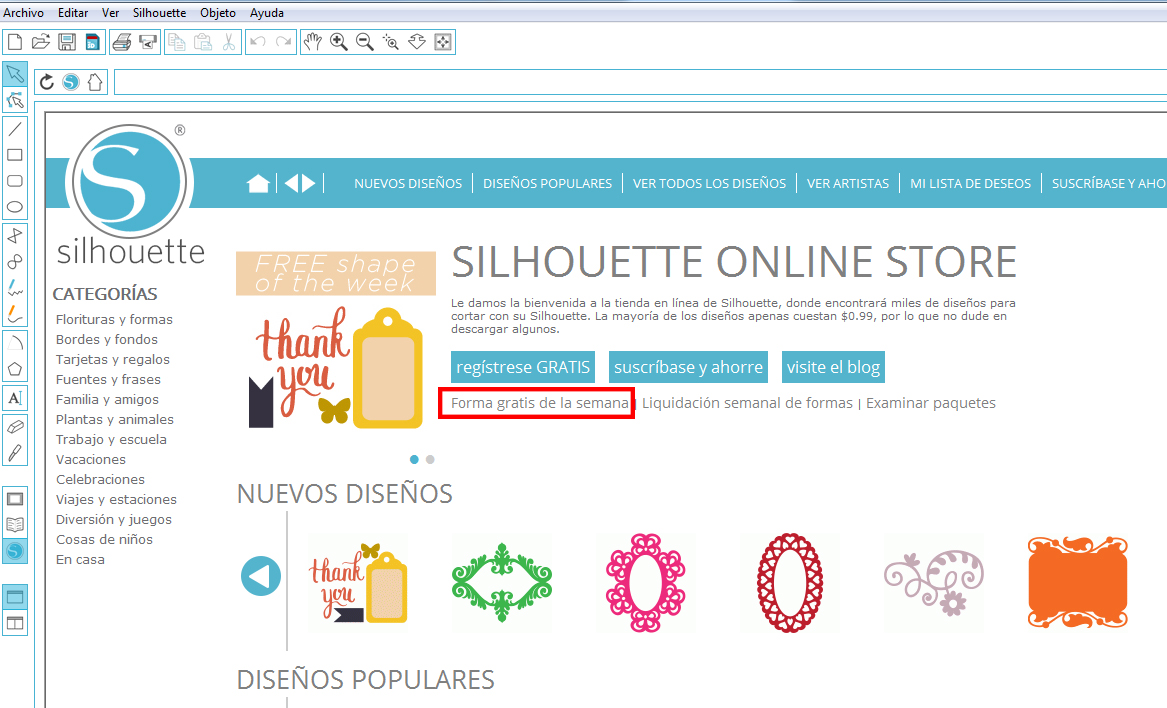Click the blue previous-arrow in Nuevos Diseños
The height and width of the screenshot is (708, 1167).
click(x=261, y=576)
